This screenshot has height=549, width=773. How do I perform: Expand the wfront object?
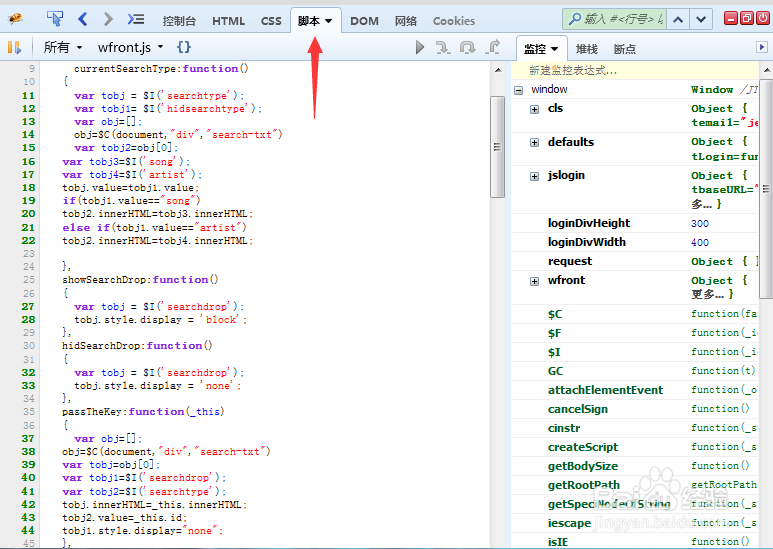pyautogui.click(x=534, y=281)
